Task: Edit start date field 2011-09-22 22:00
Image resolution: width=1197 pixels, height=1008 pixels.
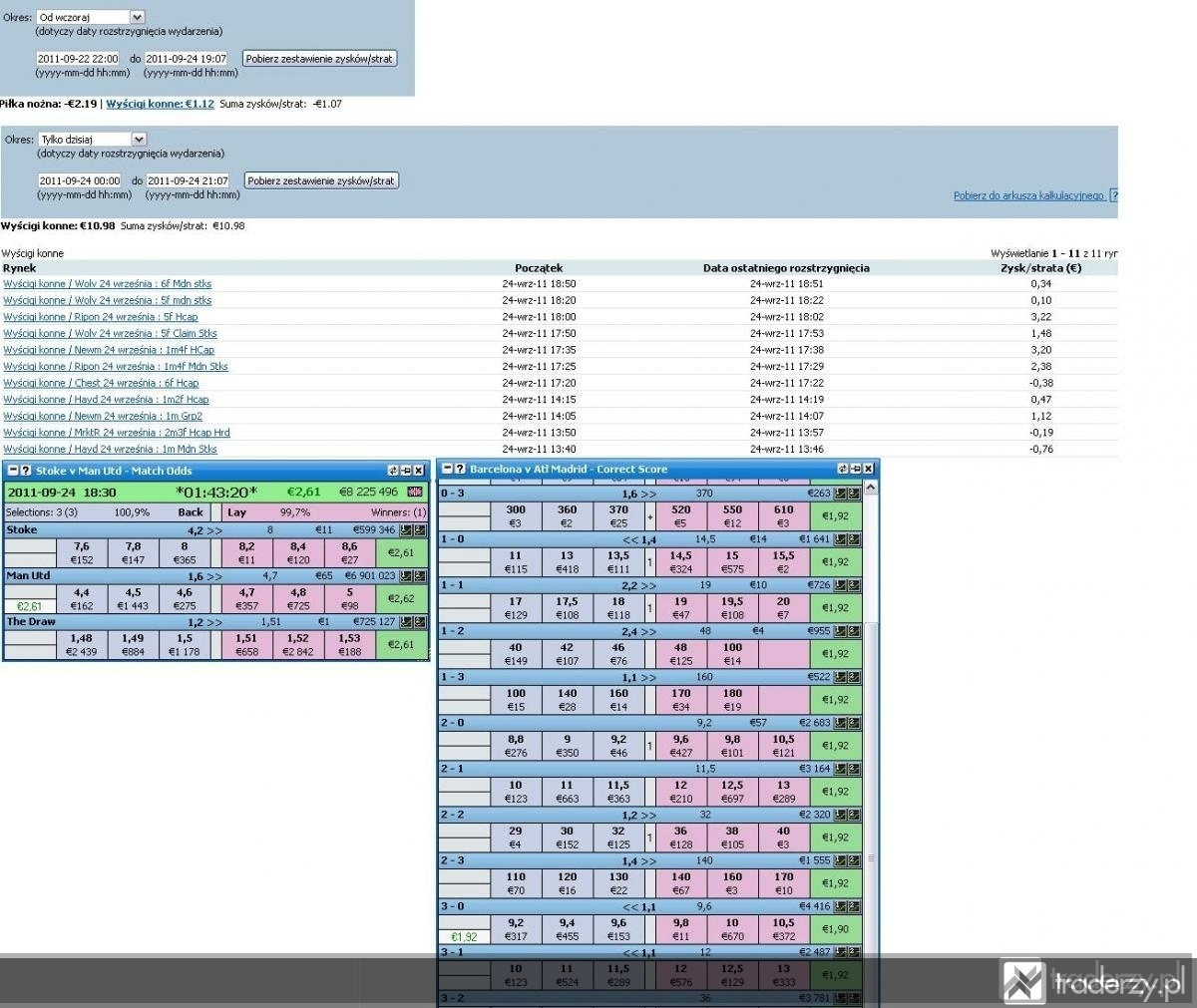Action: point(78,59)
